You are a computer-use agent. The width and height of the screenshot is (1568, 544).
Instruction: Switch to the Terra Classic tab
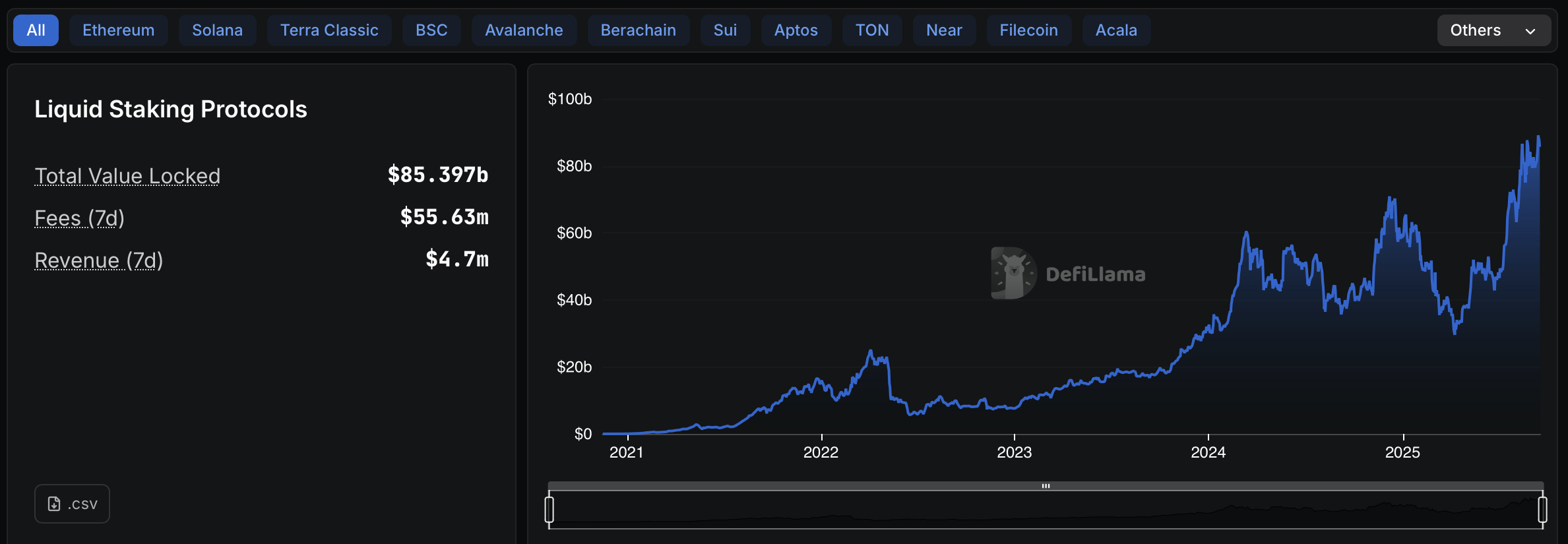coord(329,30)
